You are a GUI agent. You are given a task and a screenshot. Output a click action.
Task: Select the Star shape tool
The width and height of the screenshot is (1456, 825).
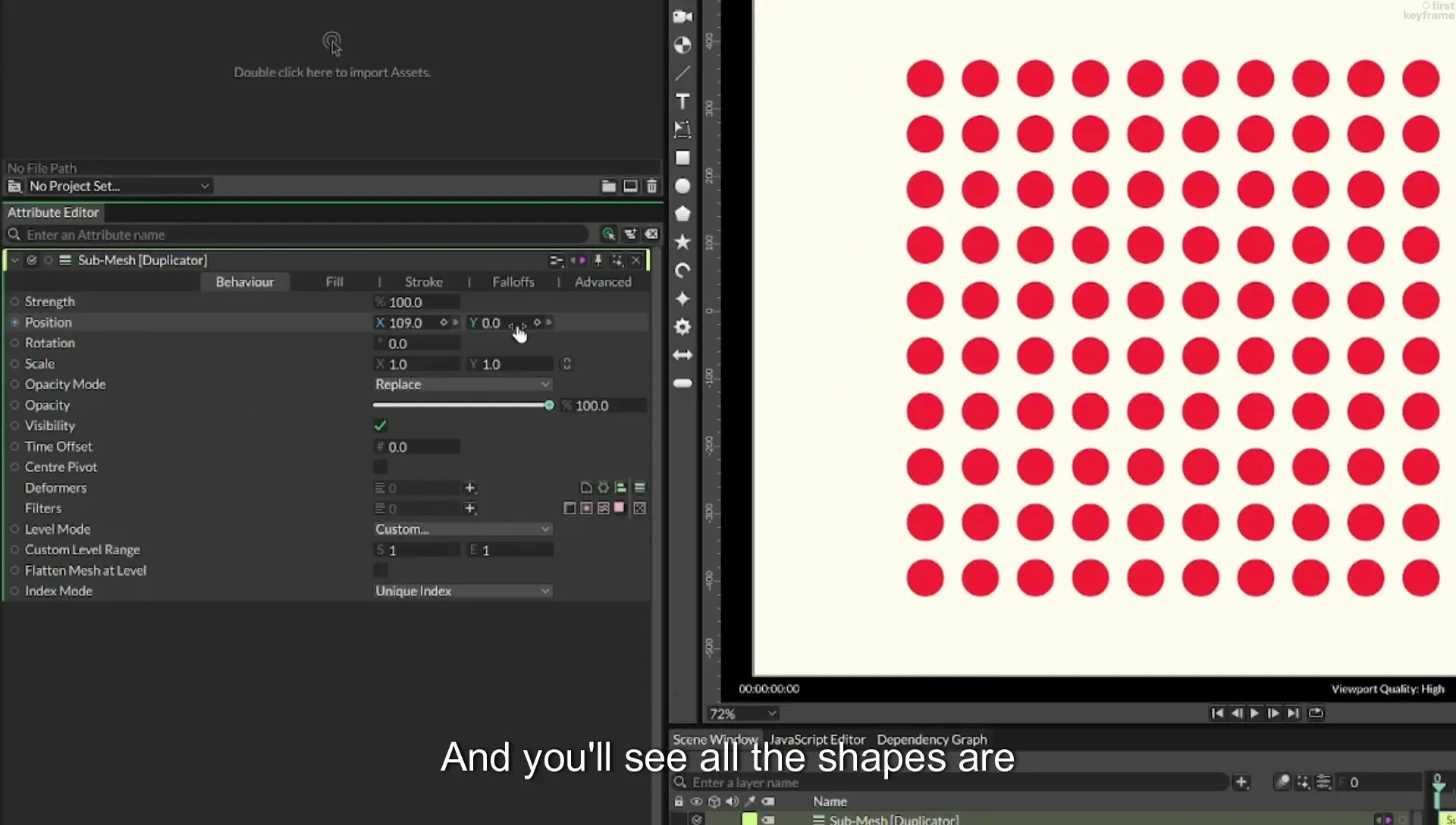[682, 242]
